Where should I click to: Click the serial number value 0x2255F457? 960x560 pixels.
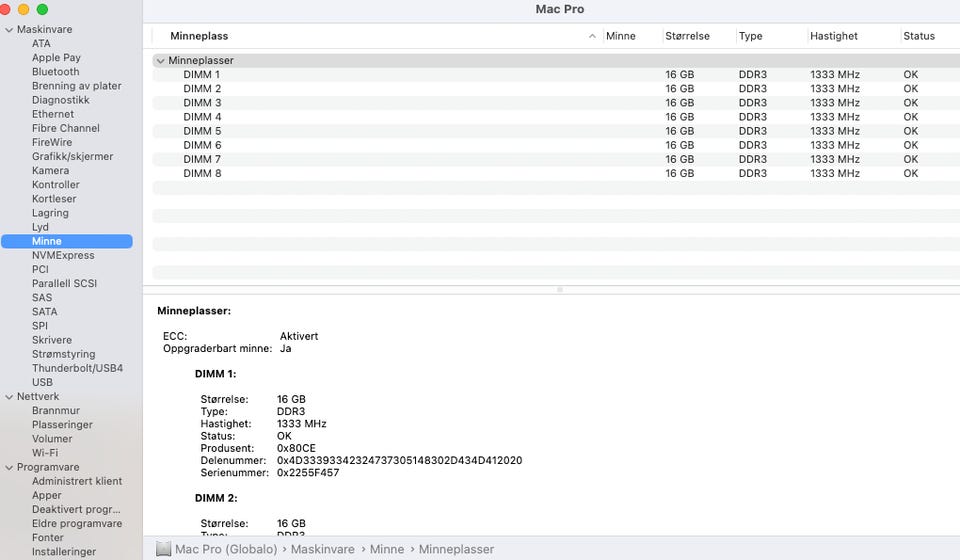tap(308, 472)
